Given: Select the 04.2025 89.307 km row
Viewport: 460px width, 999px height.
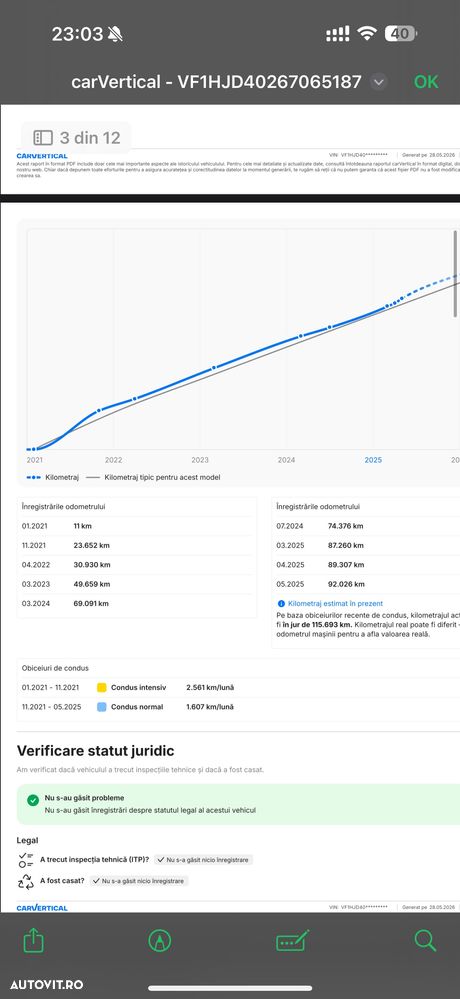Looking at the screenshot, I should pyautogui.click(x=366, y=564).
